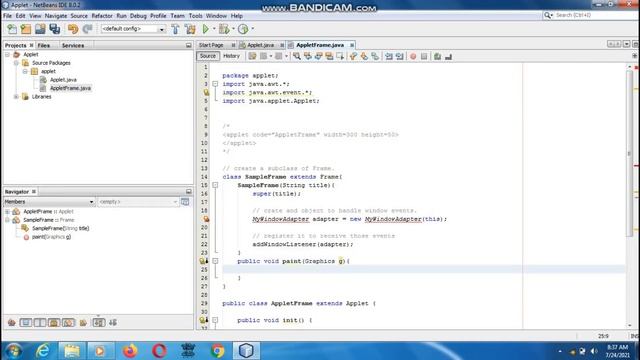Click the Clean and Build icon
Screen dimensions: 640x360
(x=190, y=29)
